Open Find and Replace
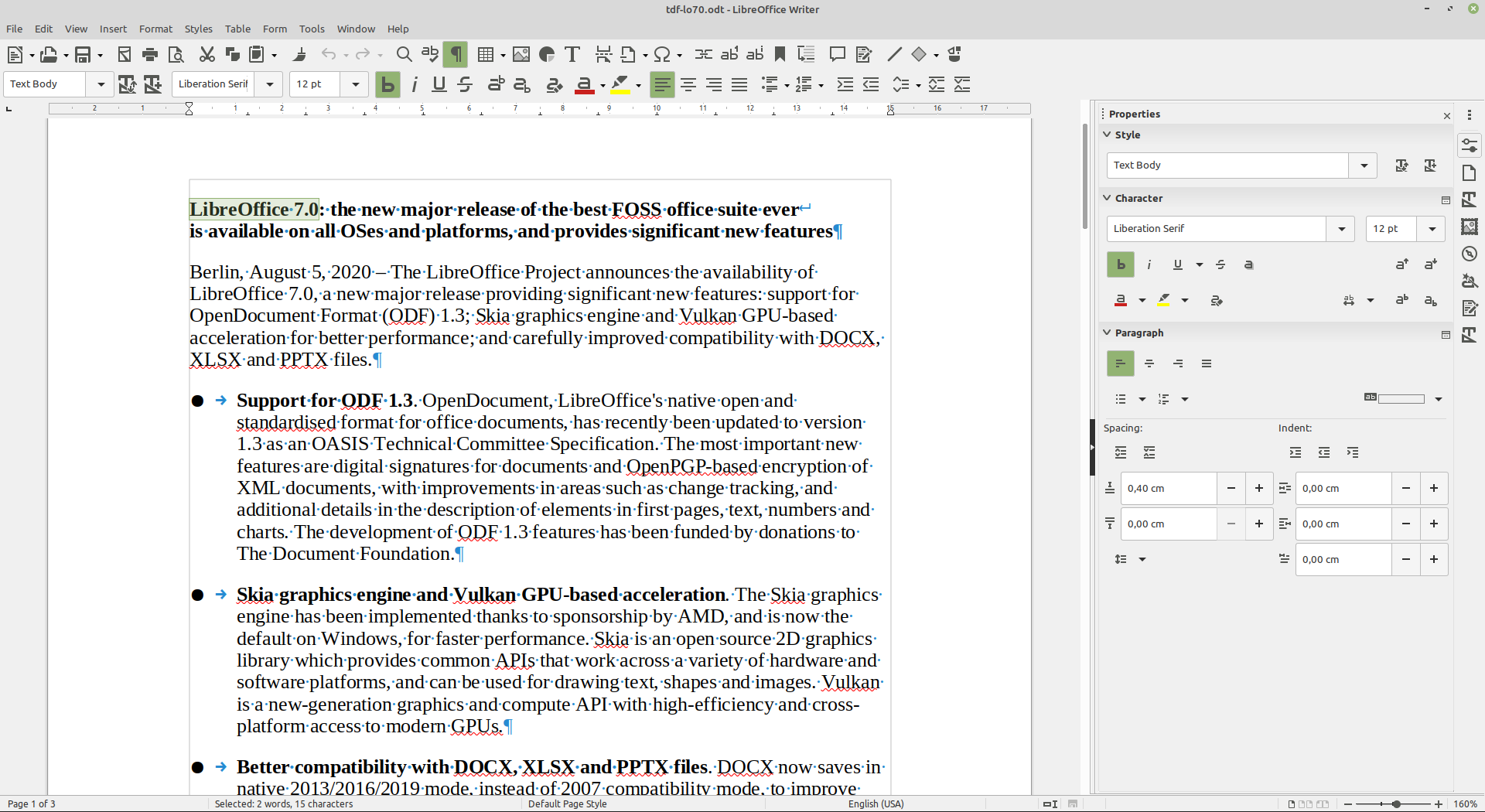The width and height of the screenshot is (1485, 812). click(403, 54)
